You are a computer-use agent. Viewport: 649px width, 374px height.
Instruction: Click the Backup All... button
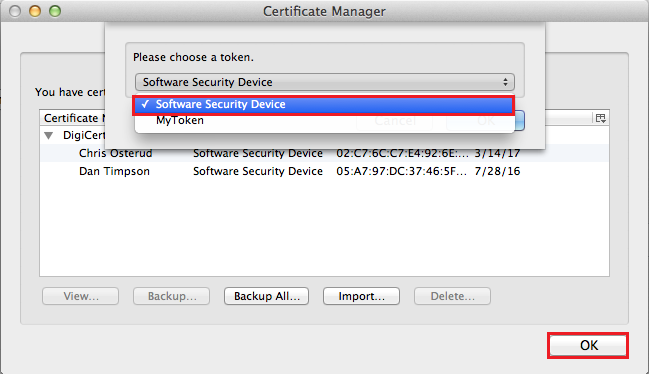267,296
